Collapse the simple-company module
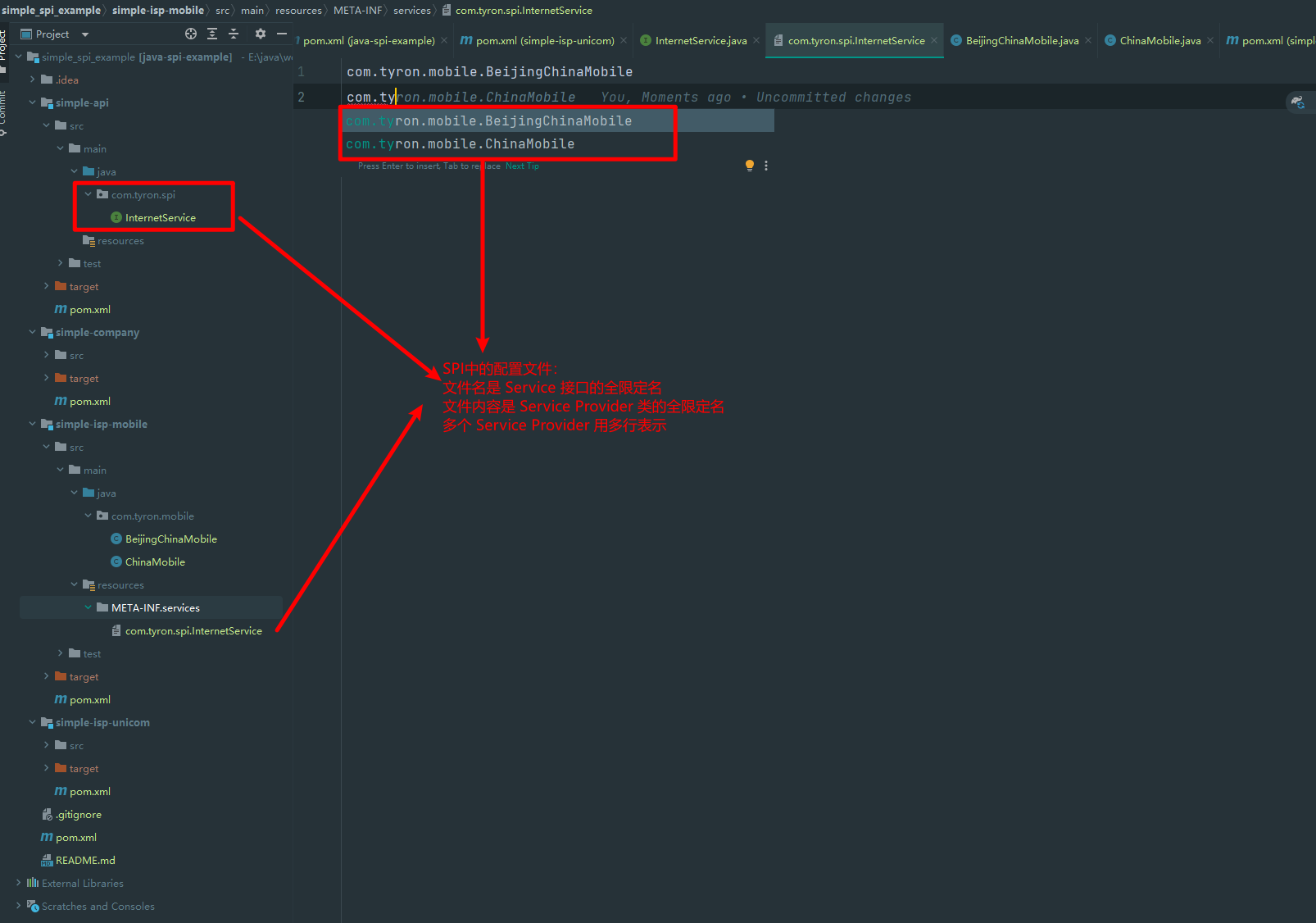Screen dimensions: 1316x923 pyautogui.click(x=32, y=332)
